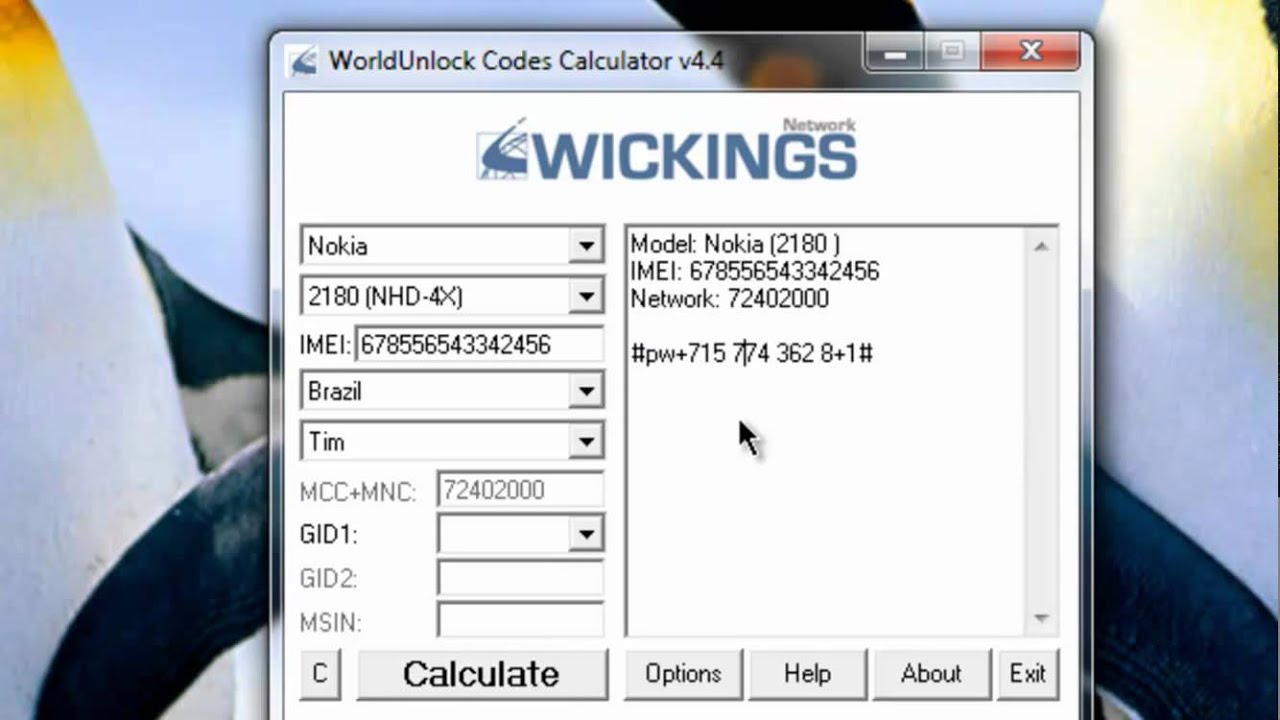
Task: Open the Nokia brand dropdown
Action: coord(585,246)
